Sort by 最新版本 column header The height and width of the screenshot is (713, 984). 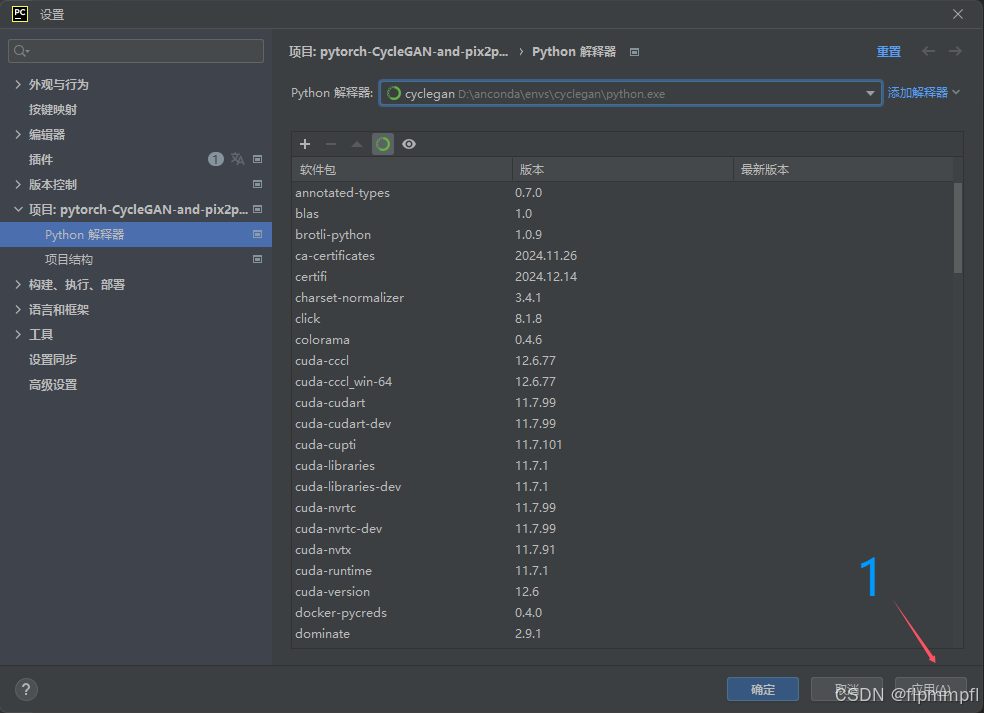pyautogui.click(x=843, y=169)
